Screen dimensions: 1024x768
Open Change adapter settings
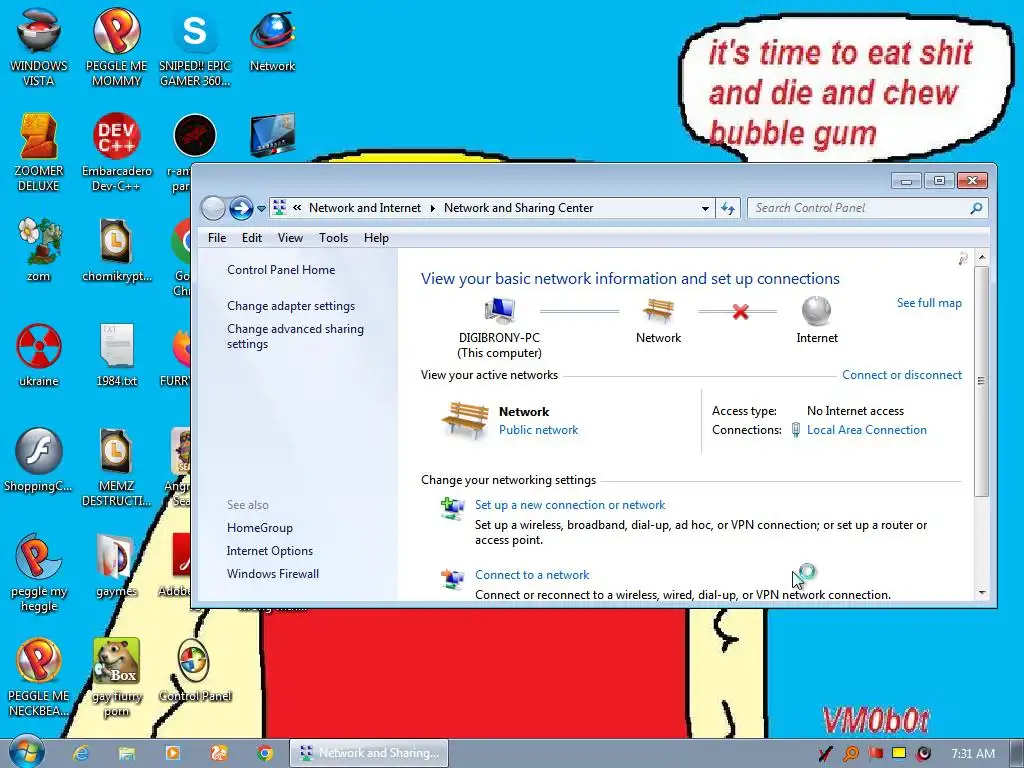[291, 306]
